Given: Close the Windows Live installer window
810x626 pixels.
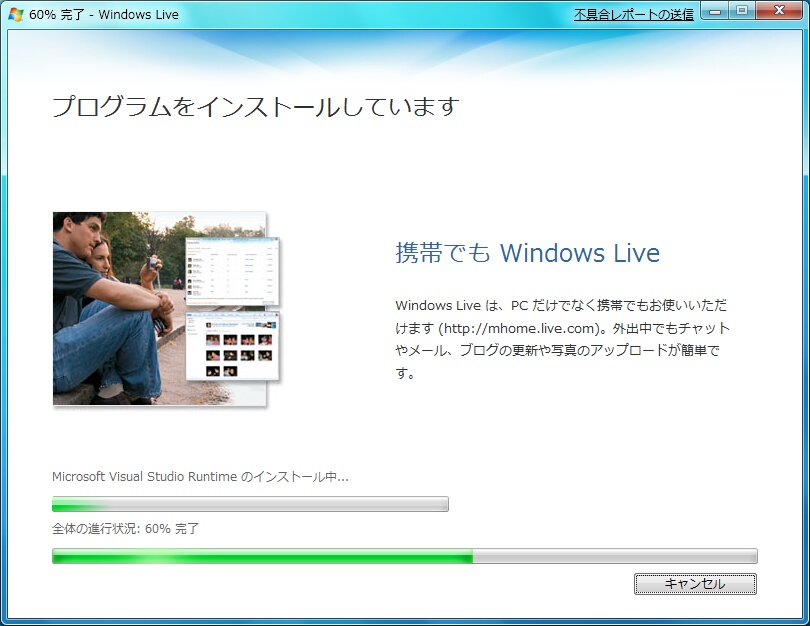Looking at the screenshot, I should click(780, 11).
